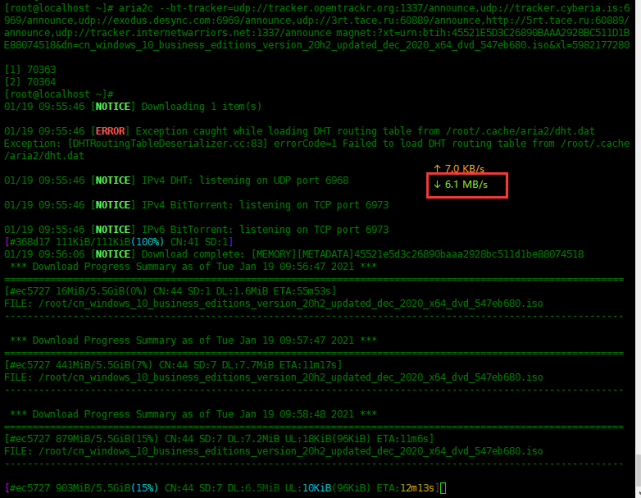The height and width of the screenshot is (498, 641).
Task: Click FILE path below the 0% progress line
Action: (x=273, y=303)
